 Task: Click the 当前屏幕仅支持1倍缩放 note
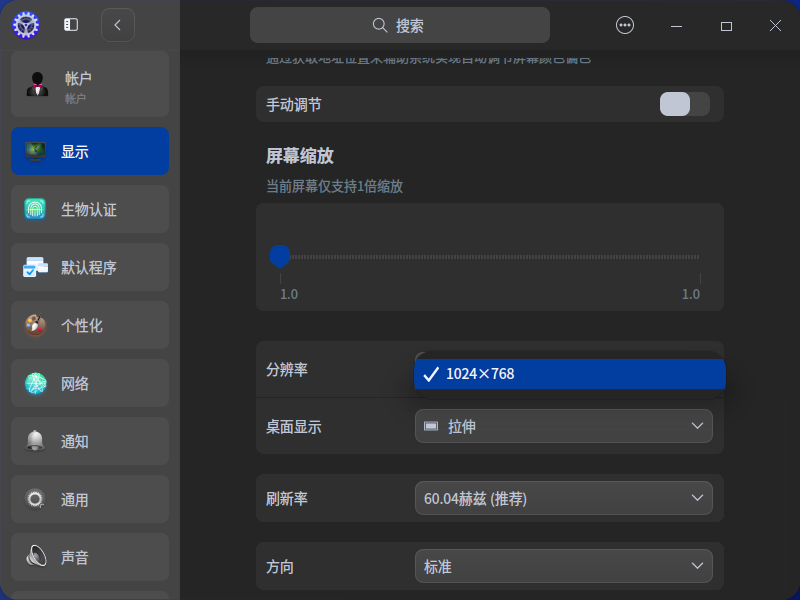click(x=334, y=186)
